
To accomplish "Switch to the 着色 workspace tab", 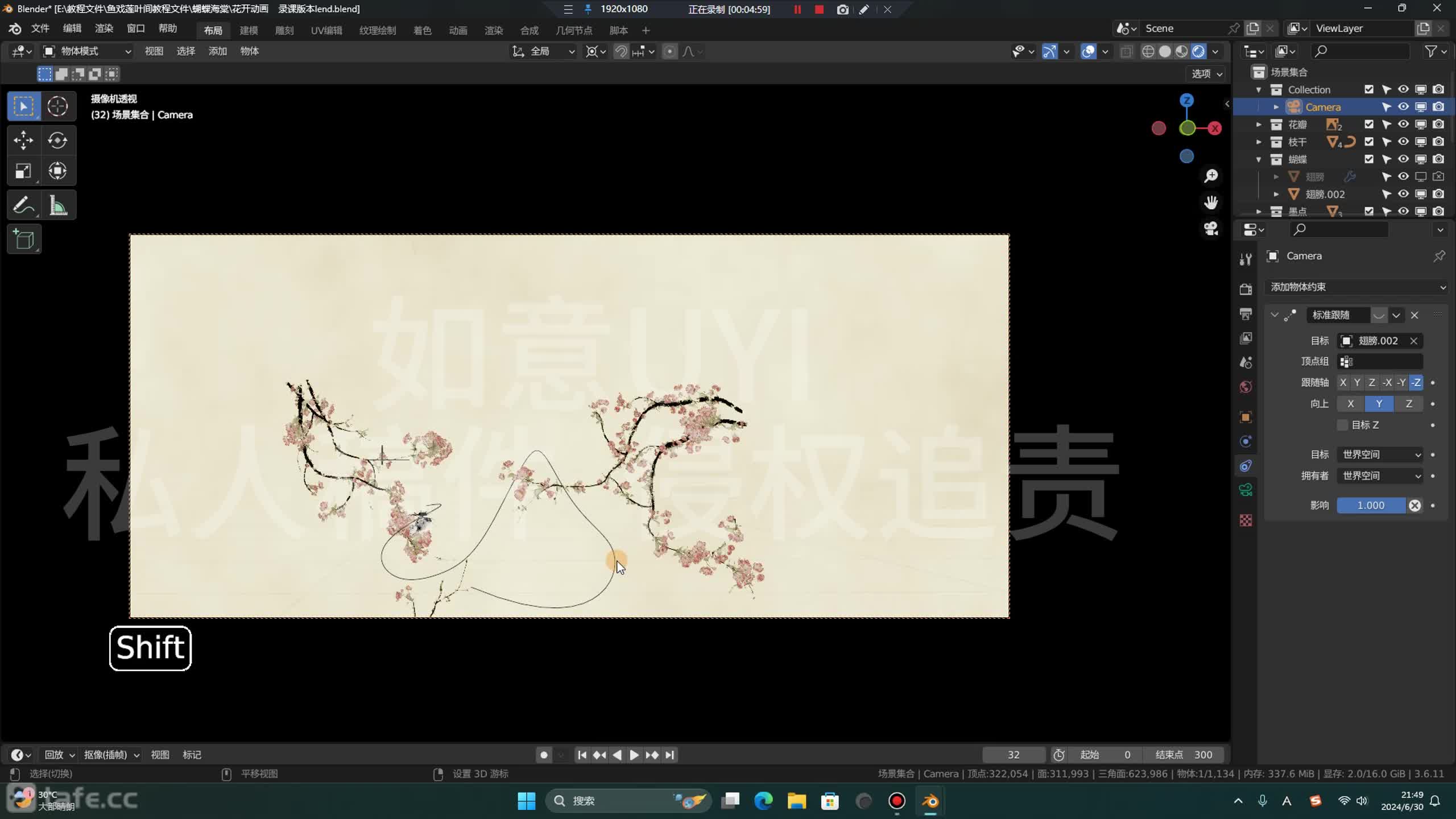I will pos(422,30).
